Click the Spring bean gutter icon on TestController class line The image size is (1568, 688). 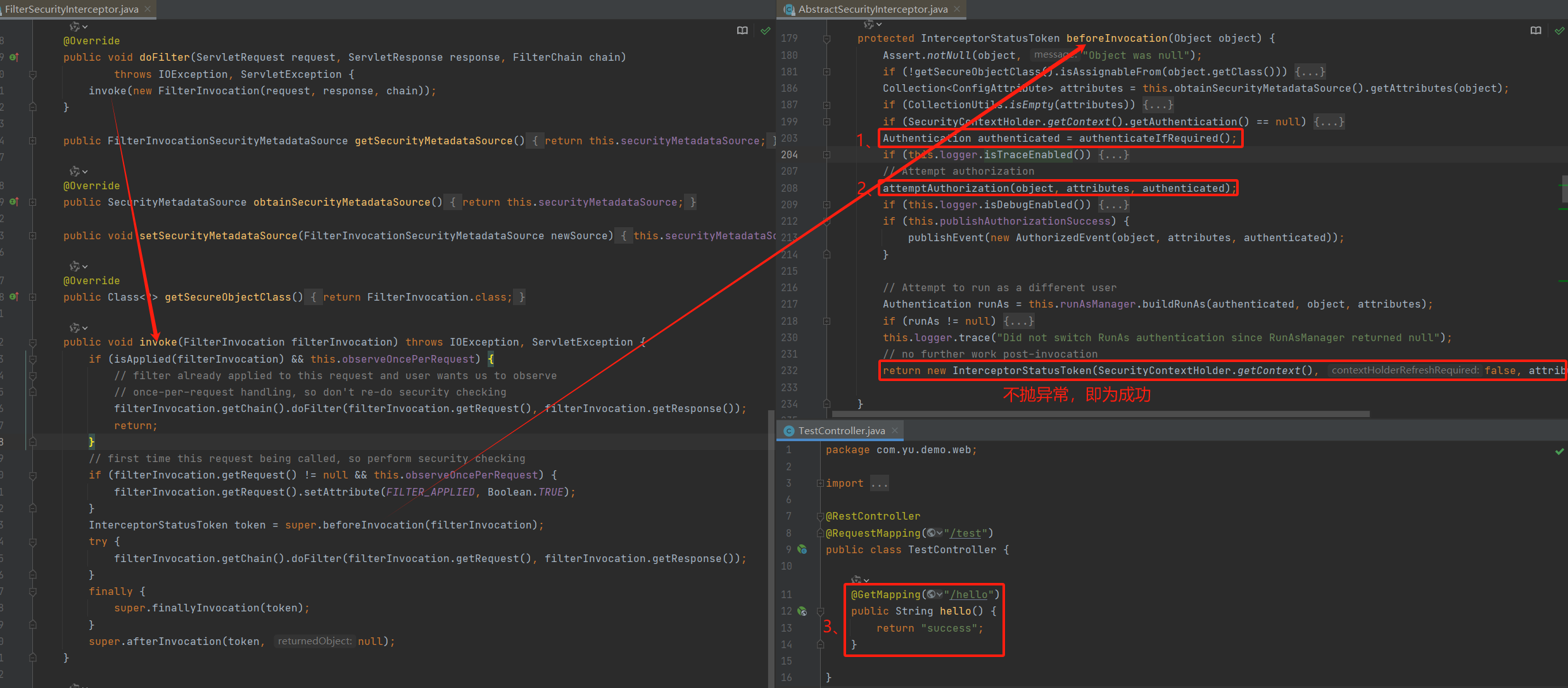[802, 549]
